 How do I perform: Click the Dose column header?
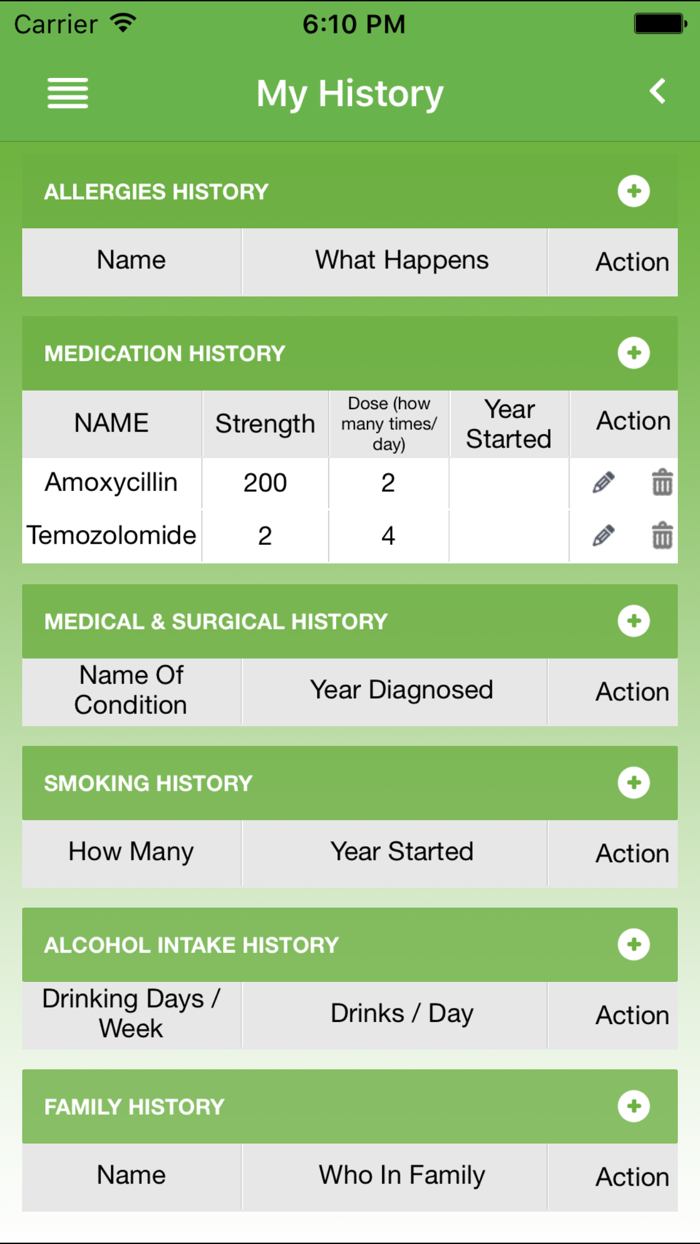click(x=388, y=424)
